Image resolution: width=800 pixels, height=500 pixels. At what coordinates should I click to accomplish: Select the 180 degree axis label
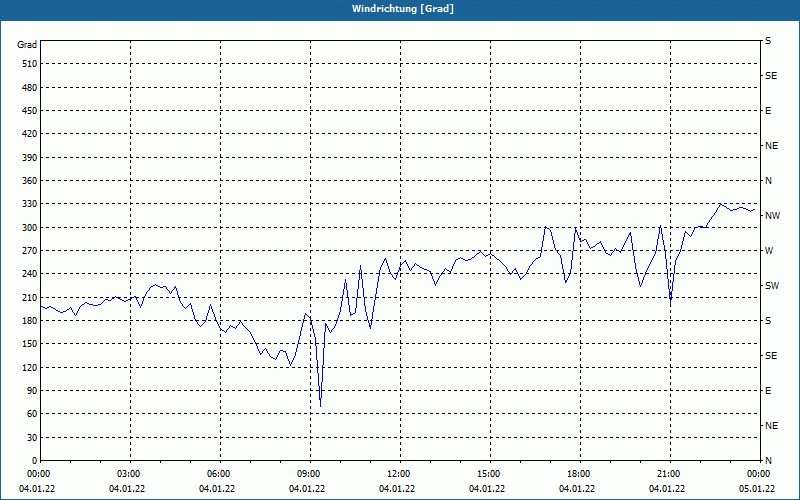click(30, 321)
